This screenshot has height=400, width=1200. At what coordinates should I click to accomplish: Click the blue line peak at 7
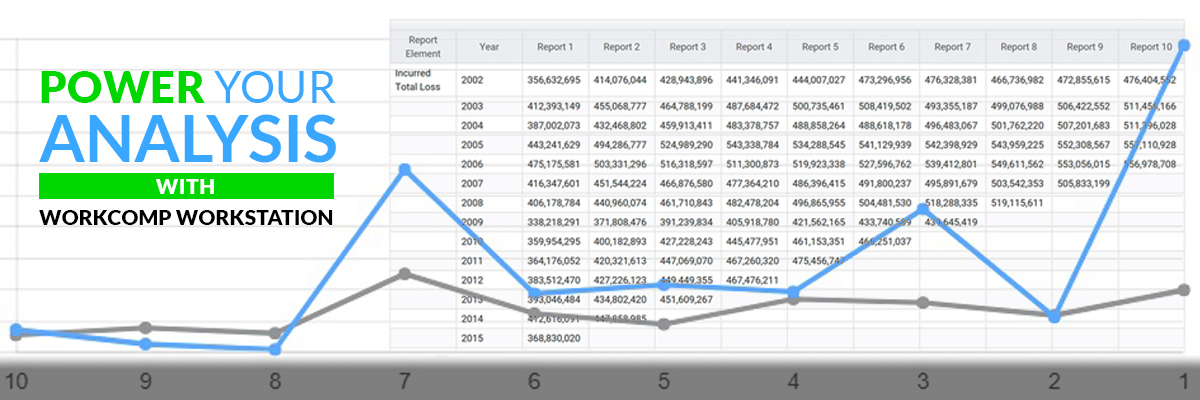click(404, 170)
